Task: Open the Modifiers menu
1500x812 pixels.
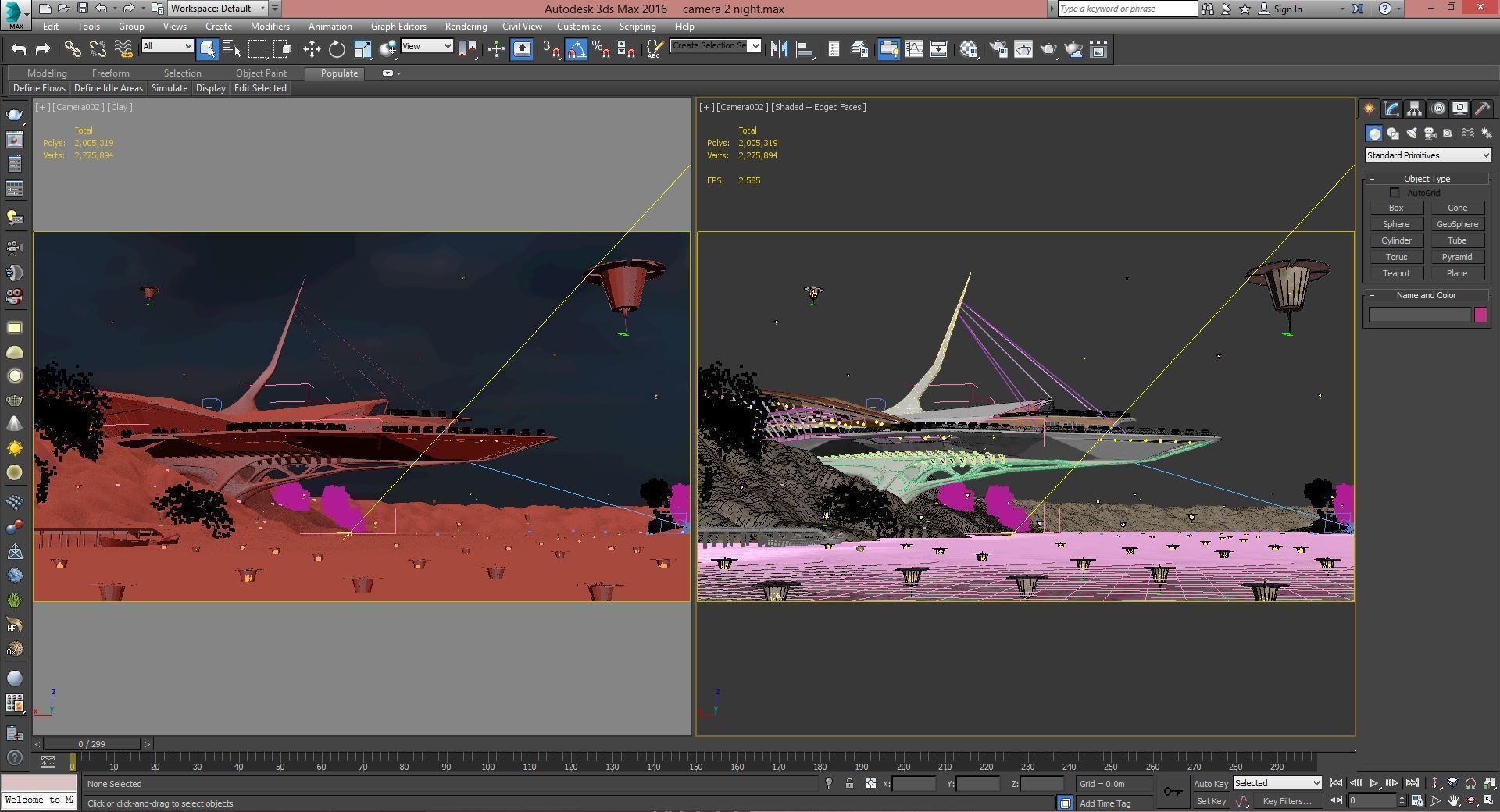Action: [x=270, y=27]
